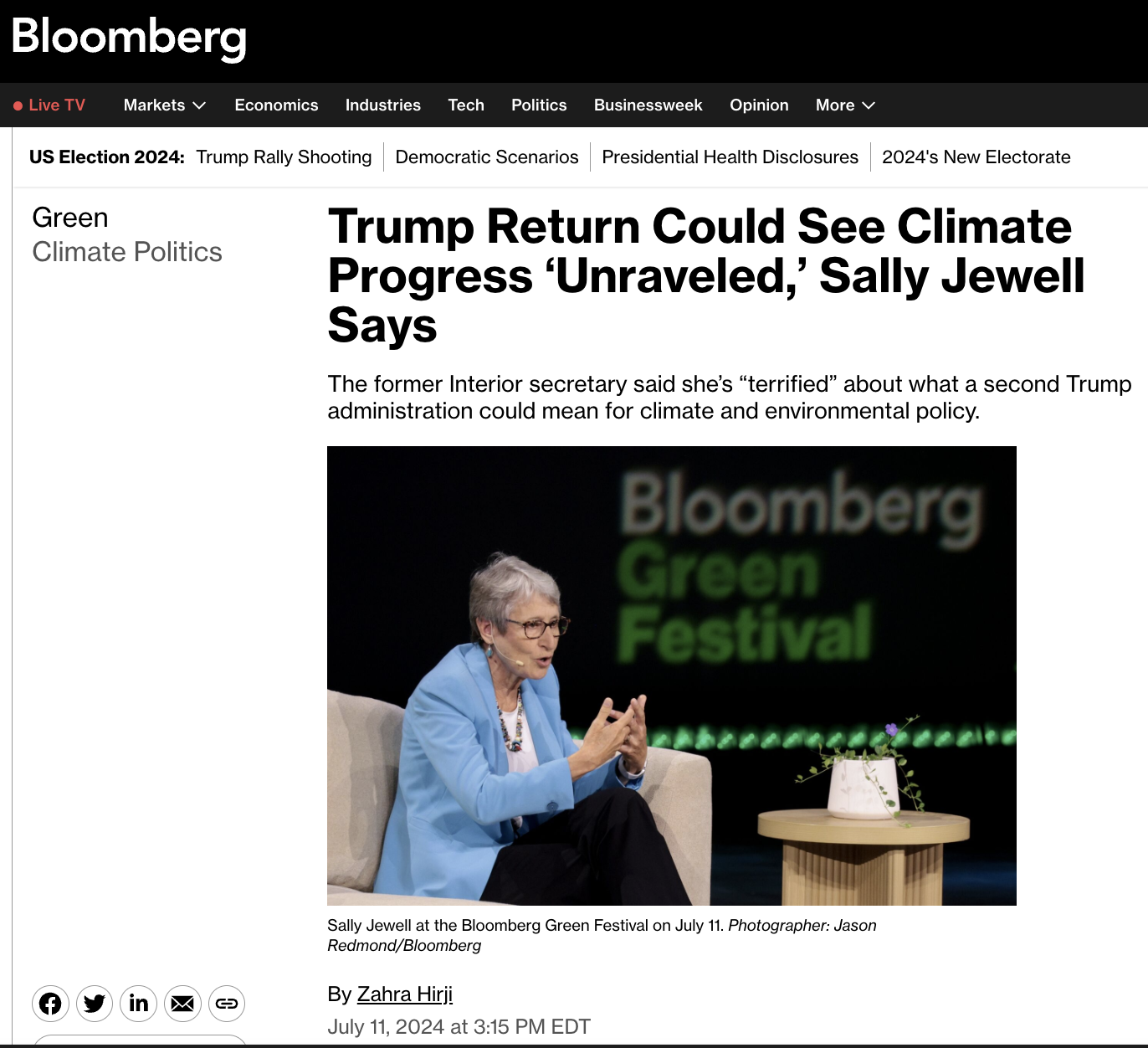Screen dimensions: 1148x1048
Task: Open author Zahra Hirji's page
Action: click(404, 994)
